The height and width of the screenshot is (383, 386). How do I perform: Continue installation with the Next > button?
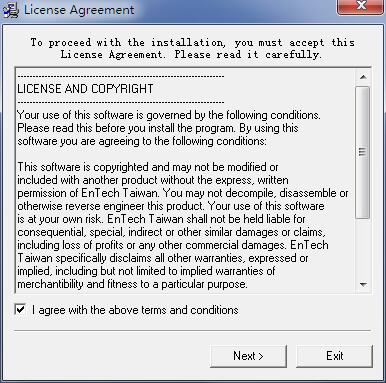(x=248, y=356)
